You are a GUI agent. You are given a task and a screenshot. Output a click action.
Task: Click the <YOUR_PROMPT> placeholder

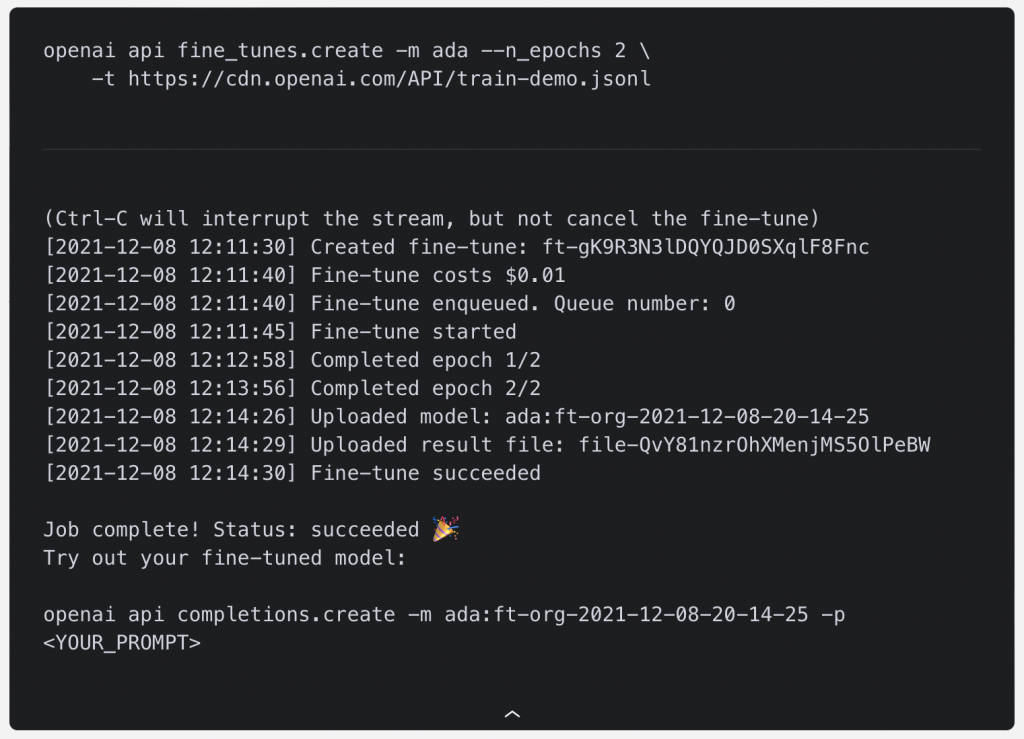click(122, 643)
